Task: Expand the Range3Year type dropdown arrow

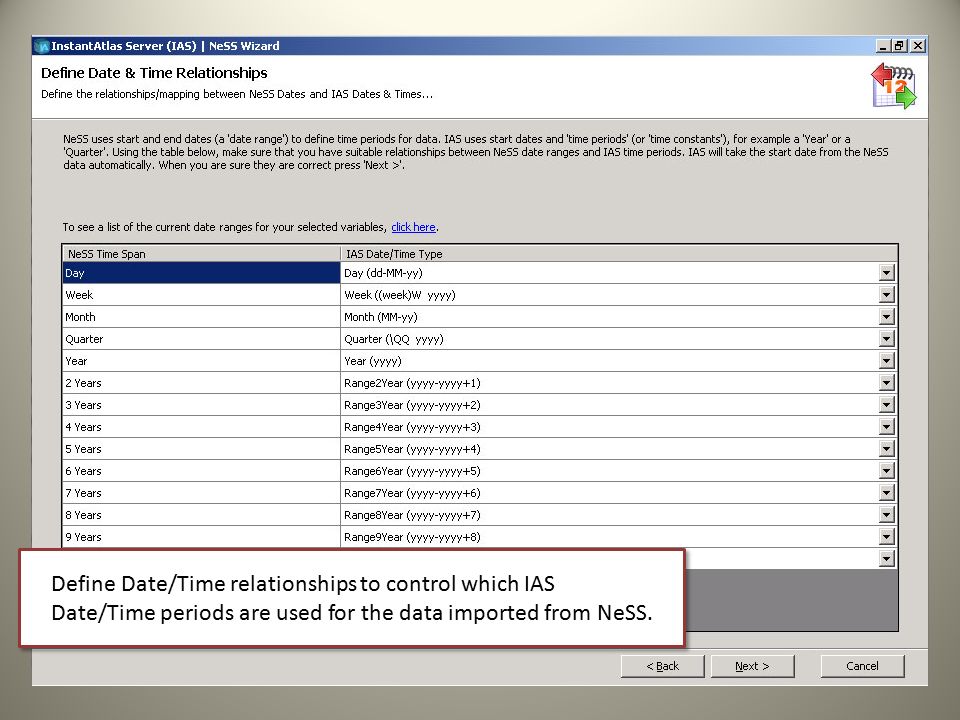Action: point(886,405)
